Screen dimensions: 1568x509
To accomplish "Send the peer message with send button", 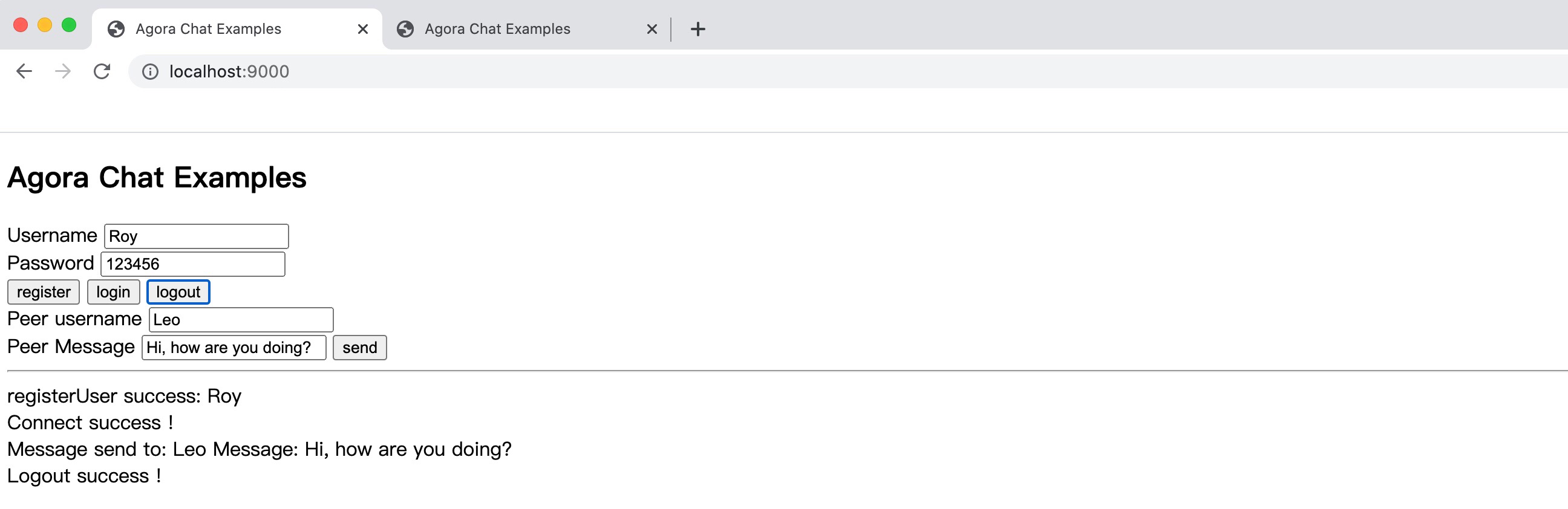I will (x=360, y=348).
